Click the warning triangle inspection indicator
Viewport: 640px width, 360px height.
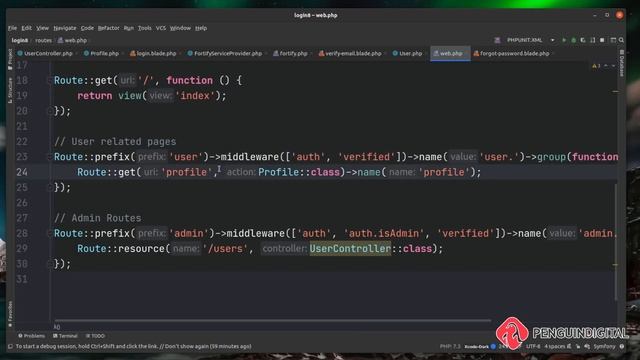tap(596, 66)
